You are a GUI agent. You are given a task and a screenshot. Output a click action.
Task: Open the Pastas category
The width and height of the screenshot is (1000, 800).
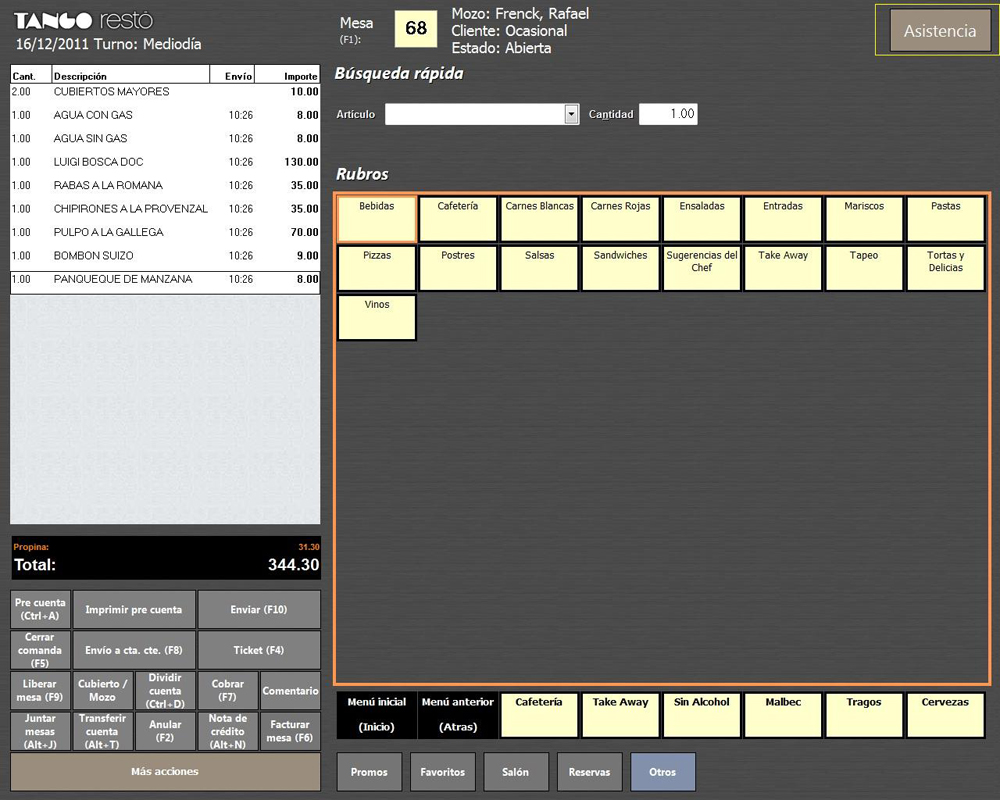[x=946, y=219]
